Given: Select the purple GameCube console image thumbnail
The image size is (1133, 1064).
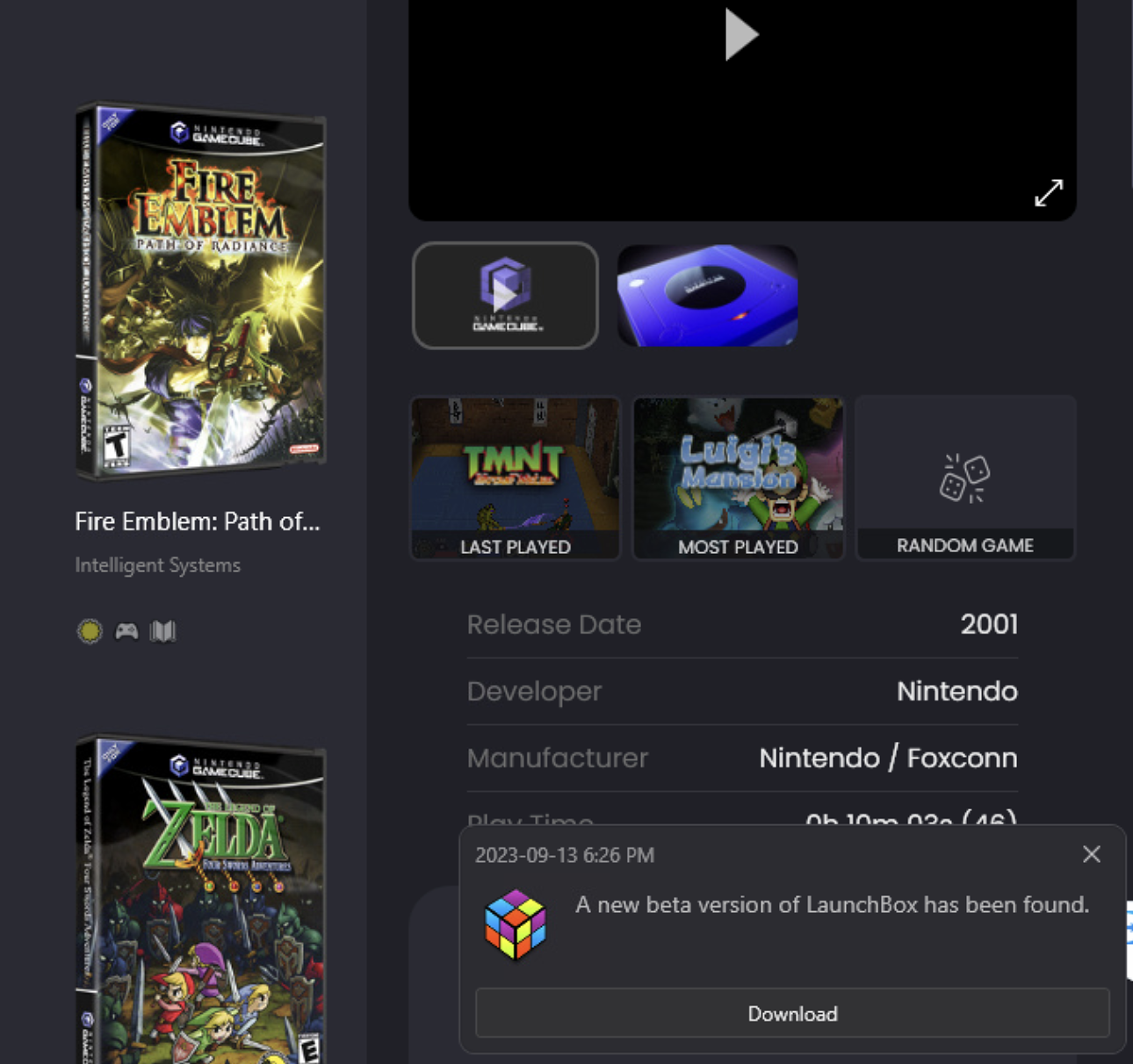Looking at the screenshot, I should point(707,295).
